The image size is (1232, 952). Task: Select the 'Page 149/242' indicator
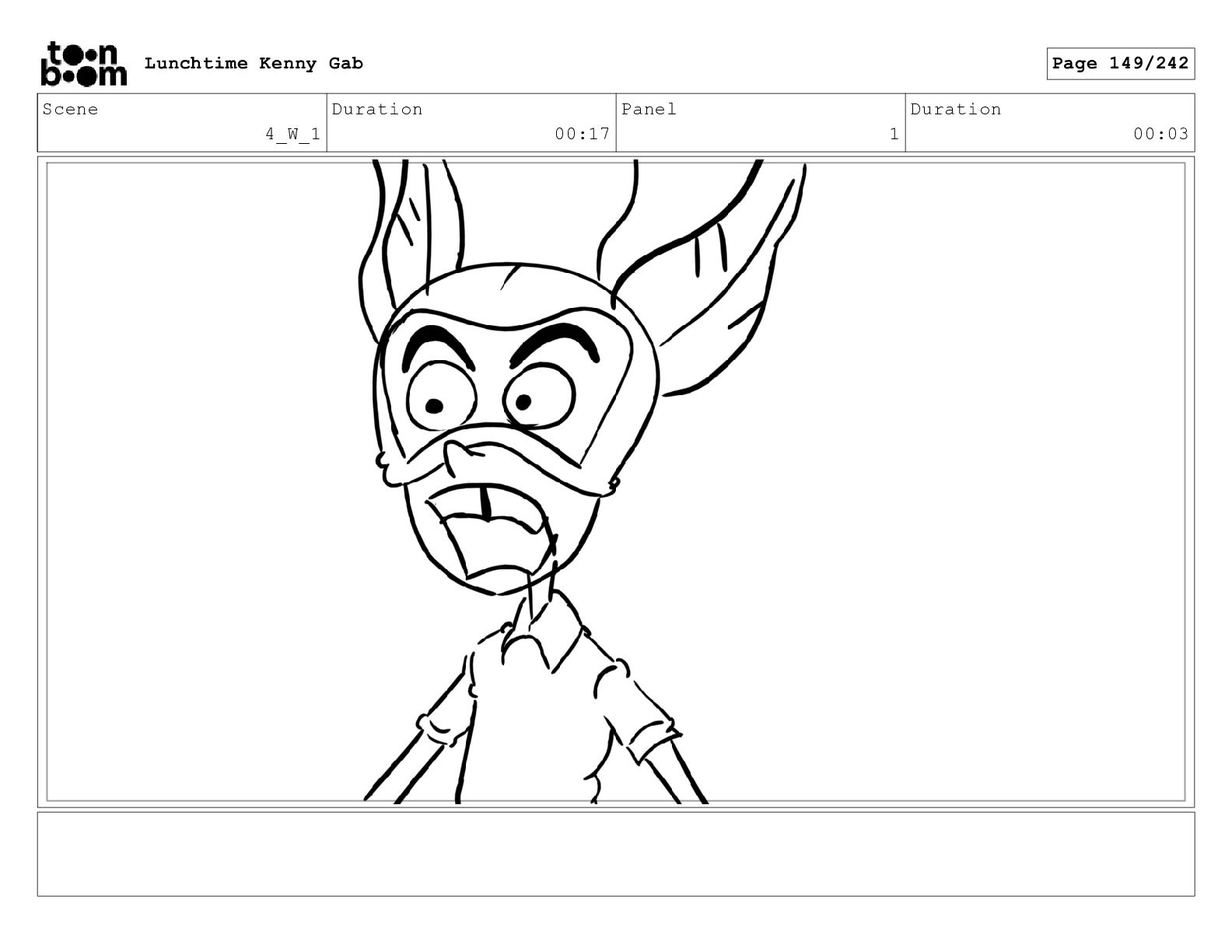(x=1120, y=64)
